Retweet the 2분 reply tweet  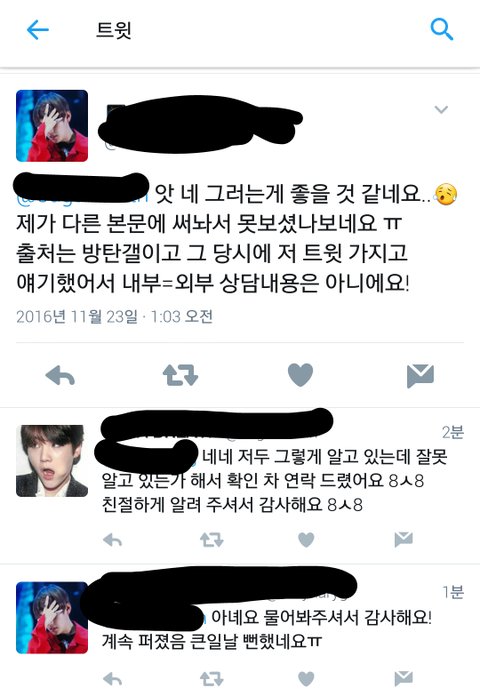[211, 540]
